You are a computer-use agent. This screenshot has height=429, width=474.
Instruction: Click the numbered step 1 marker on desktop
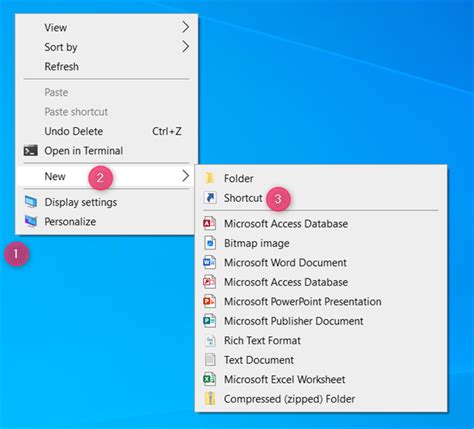click(16, 254)
